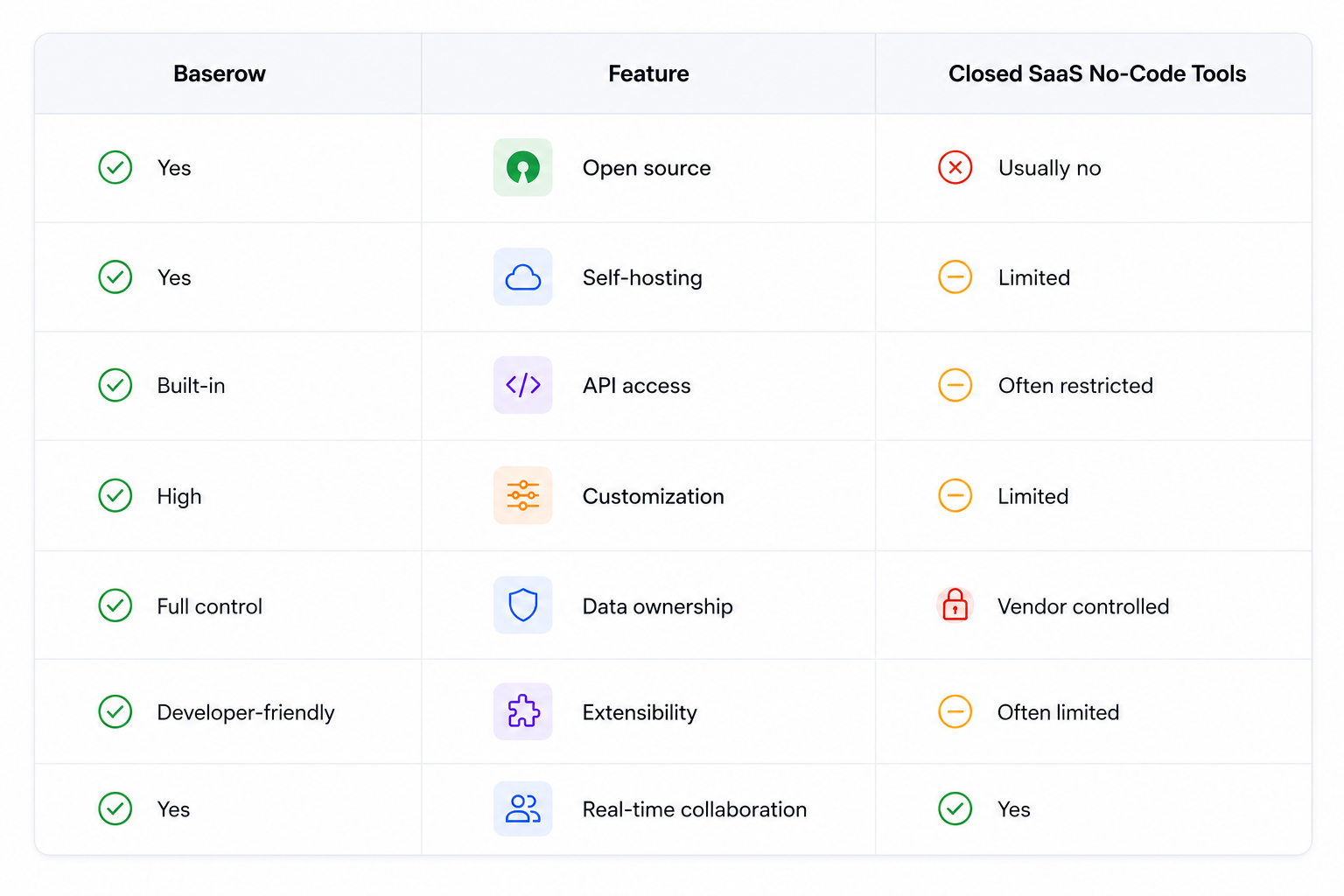Click the purple puzzle piece Extensibility icon
Image resolution: width=1344 pixels, height=896 pixels.
[523, 711]
